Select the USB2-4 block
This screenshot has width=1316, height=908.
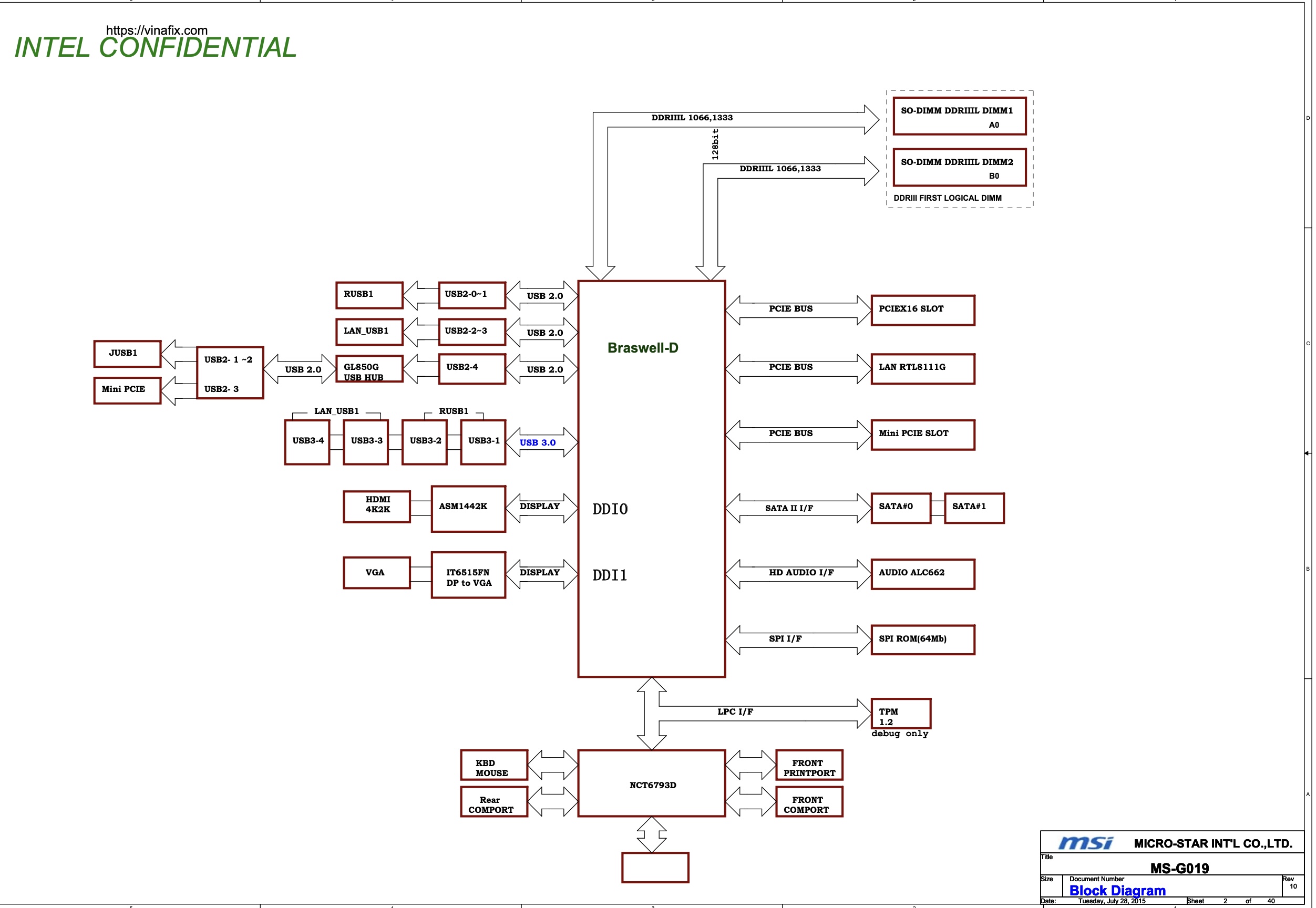[x=471, y=369]
